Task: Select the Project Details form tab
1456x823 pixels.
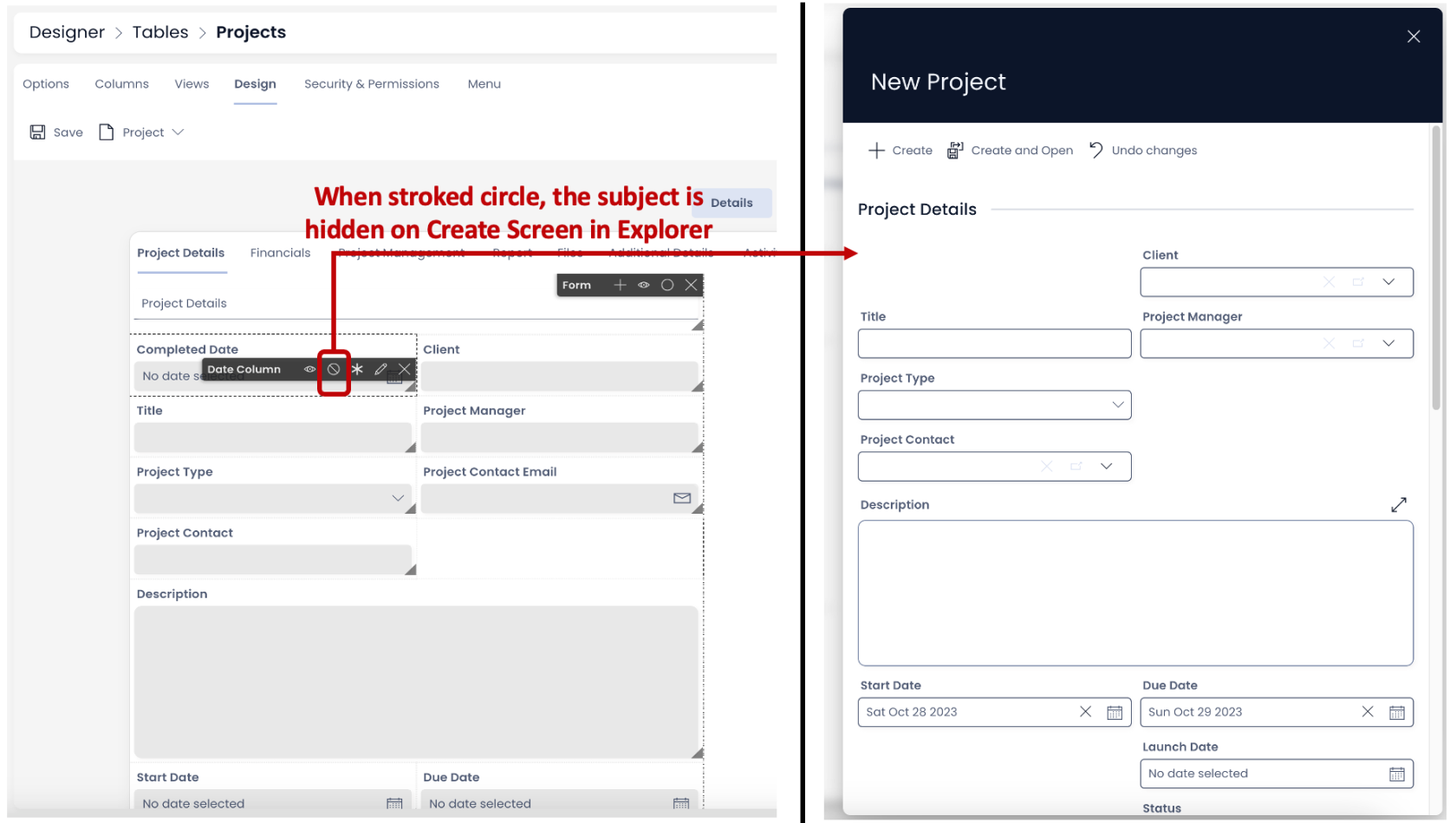Action: tap(180, 253)
